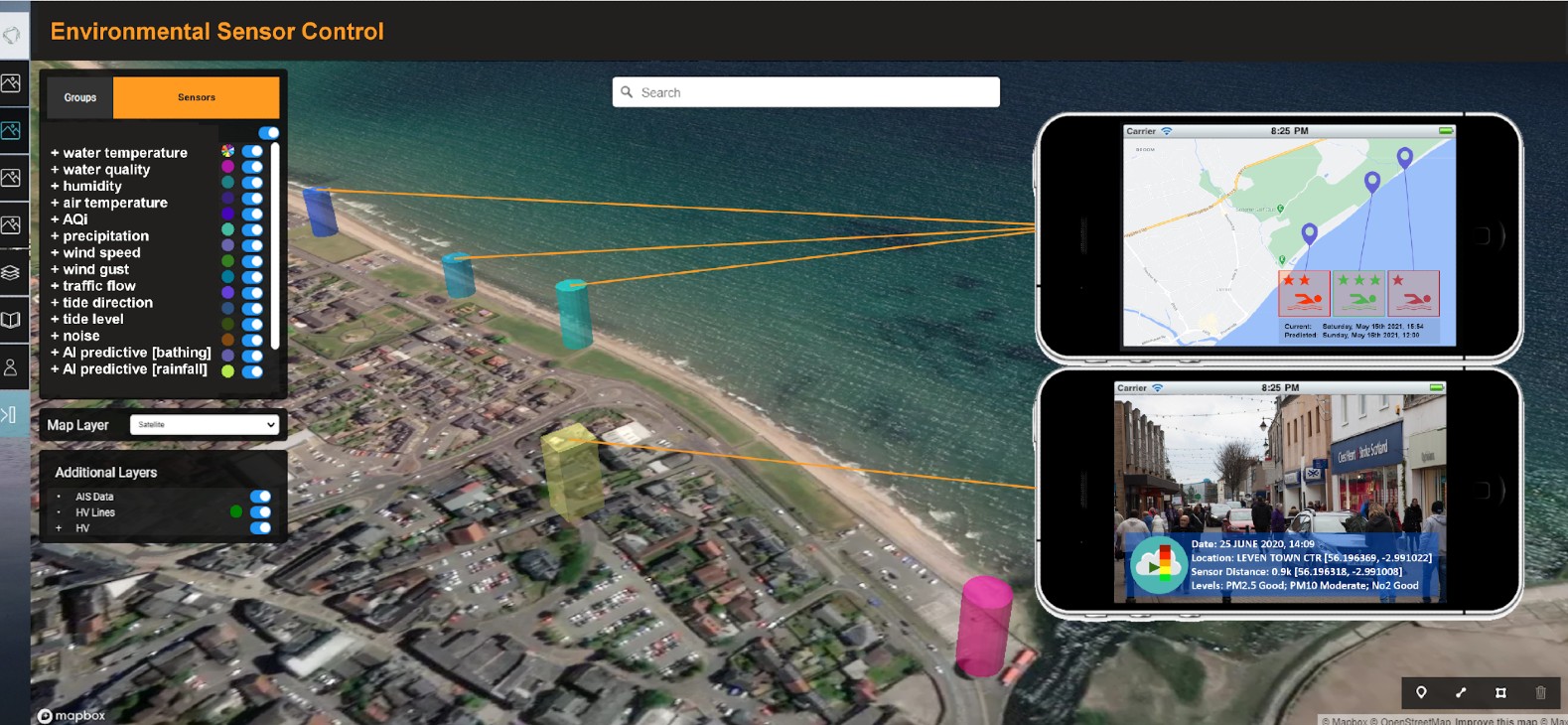Open the layers stack sidebar icon
Viewport: 1568px width, 725px height.
pyautogui.click(x=11, y=272)
